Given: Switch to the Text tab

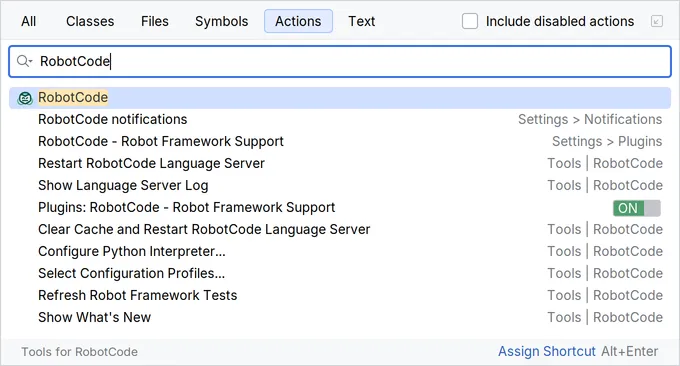Looking at the screenshot, I should click(x=361, y=21).
